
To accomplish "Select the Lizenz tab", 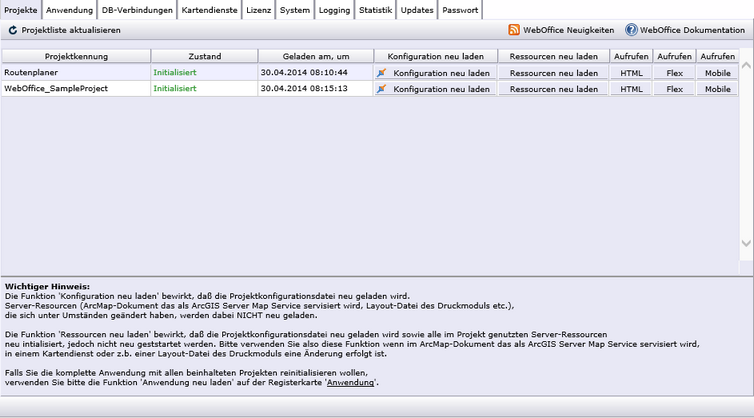I will (x=259, y=10).
